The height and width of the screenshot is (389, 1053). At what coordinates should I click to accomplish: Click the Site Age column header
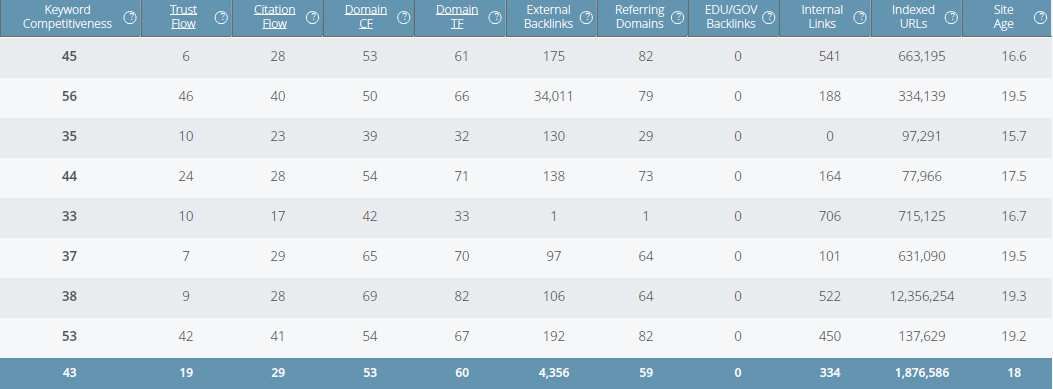pos(1003,17)
